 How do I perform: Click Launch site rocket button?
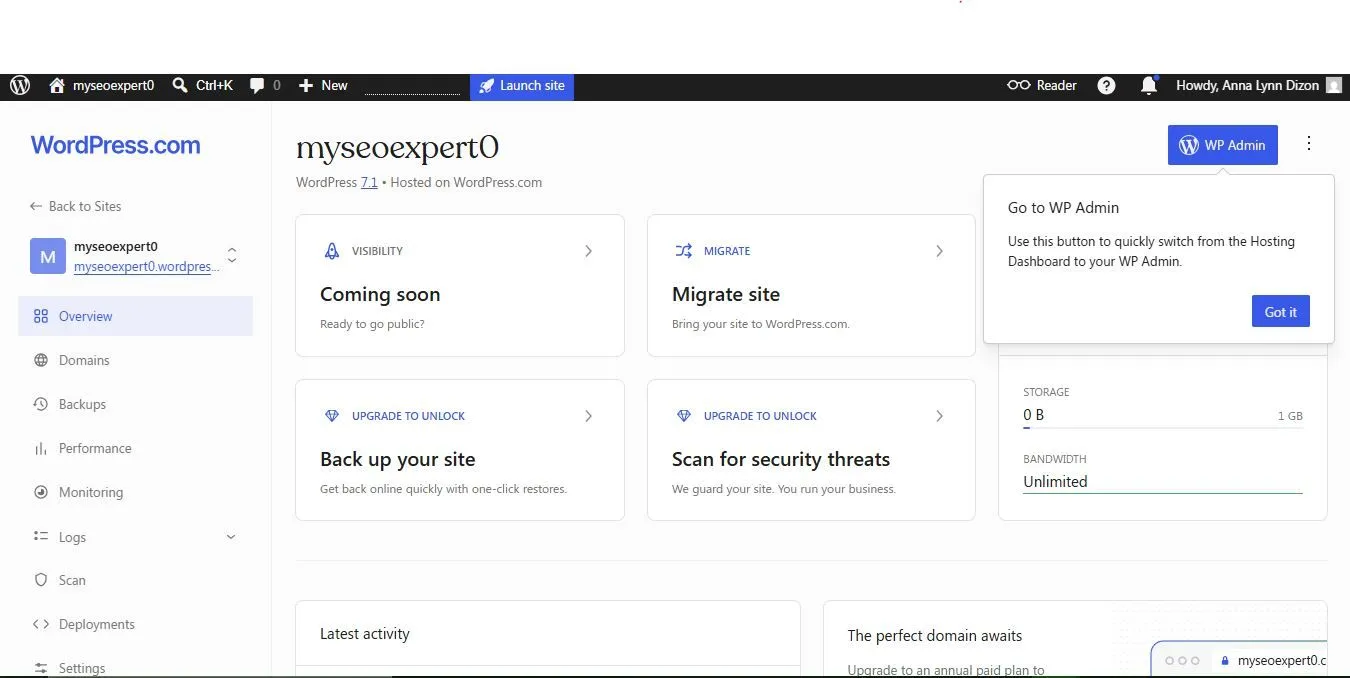pos(522,86)
